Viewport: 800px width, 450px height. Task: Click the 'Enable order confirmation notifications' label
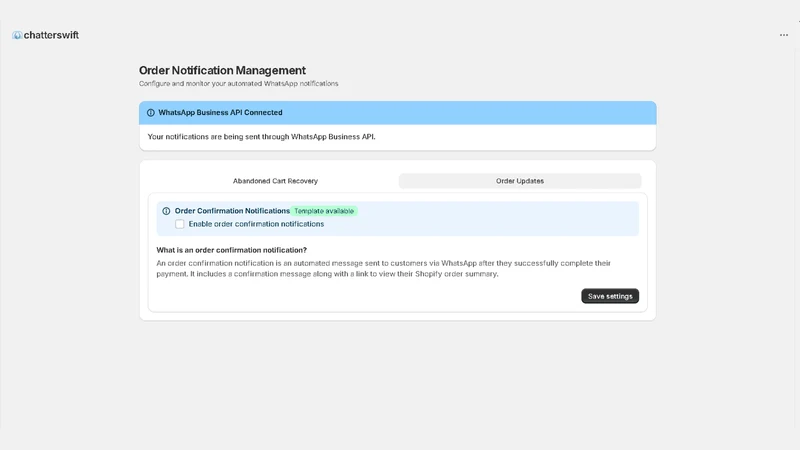coord(256,224)
